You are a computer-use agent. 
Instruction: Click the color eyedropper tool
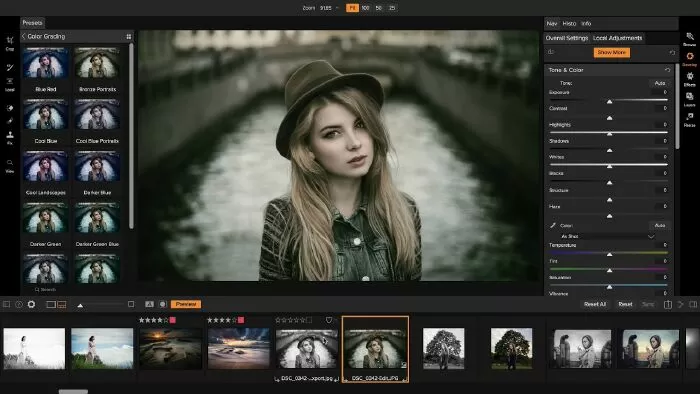tap(553, 225)
